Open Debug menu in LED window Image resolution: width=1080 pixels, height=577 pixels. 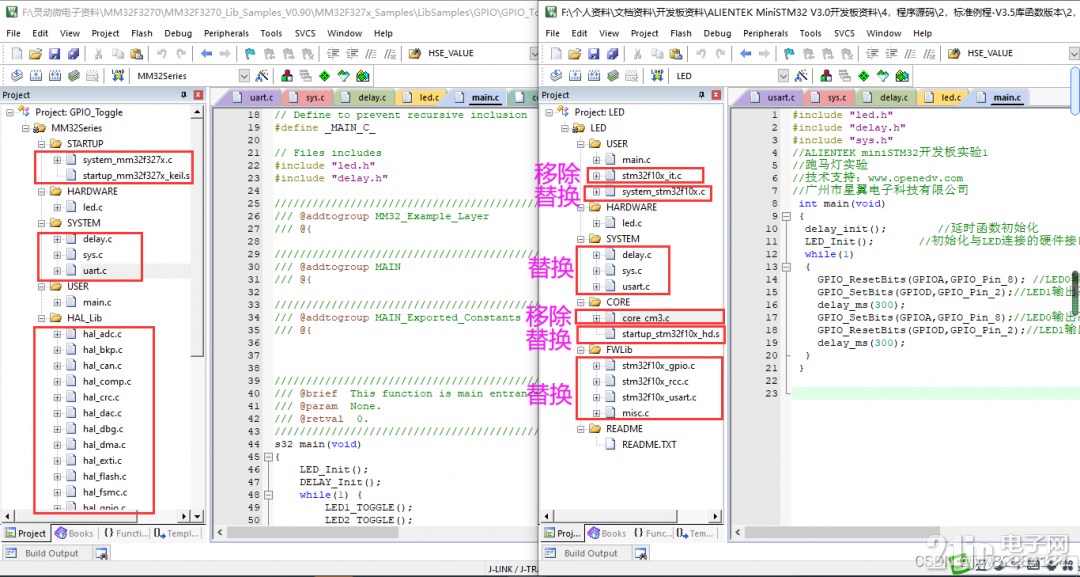(717, 33)
